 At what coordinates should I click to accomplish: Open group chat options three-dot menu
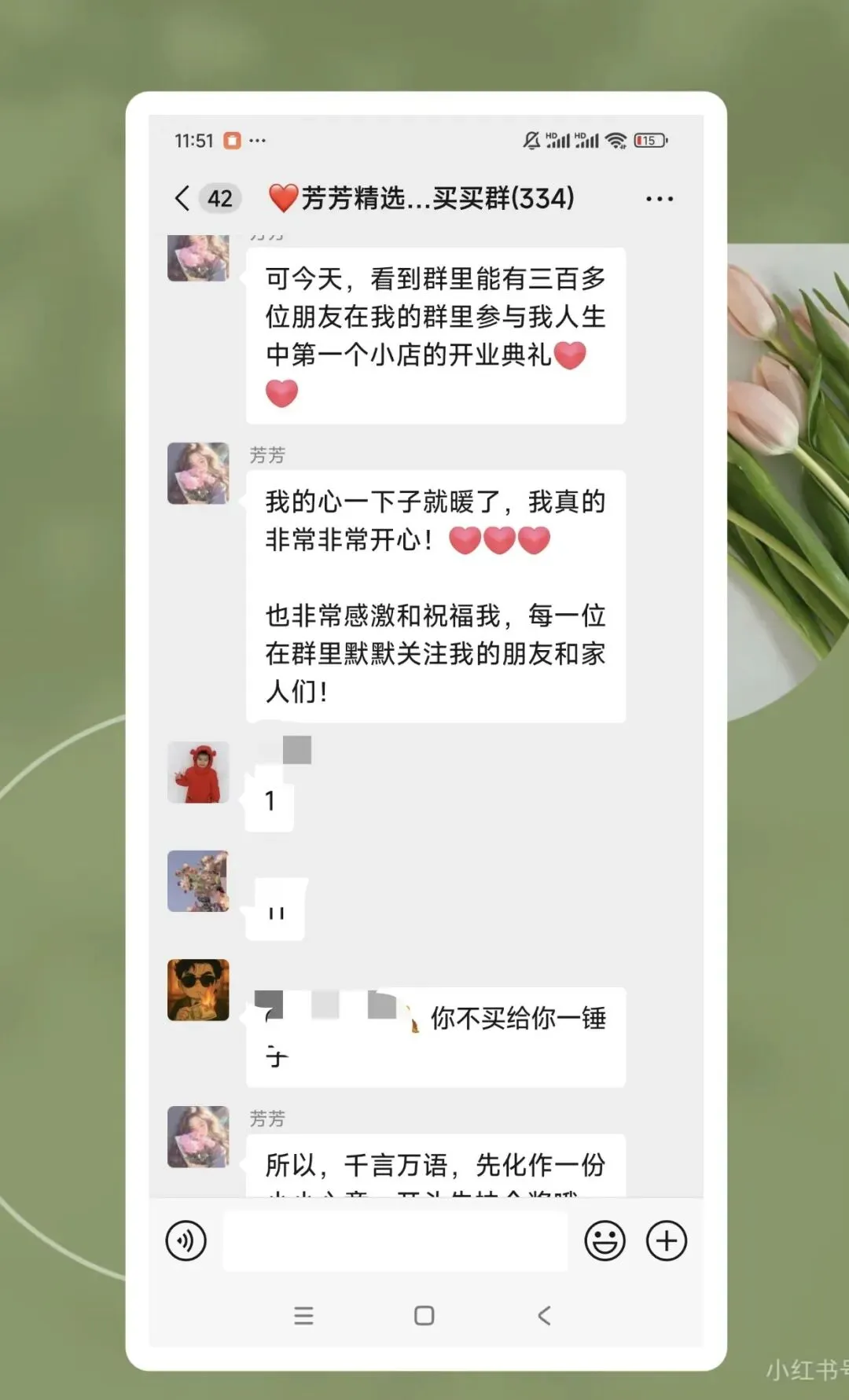[x=659, y=199]
